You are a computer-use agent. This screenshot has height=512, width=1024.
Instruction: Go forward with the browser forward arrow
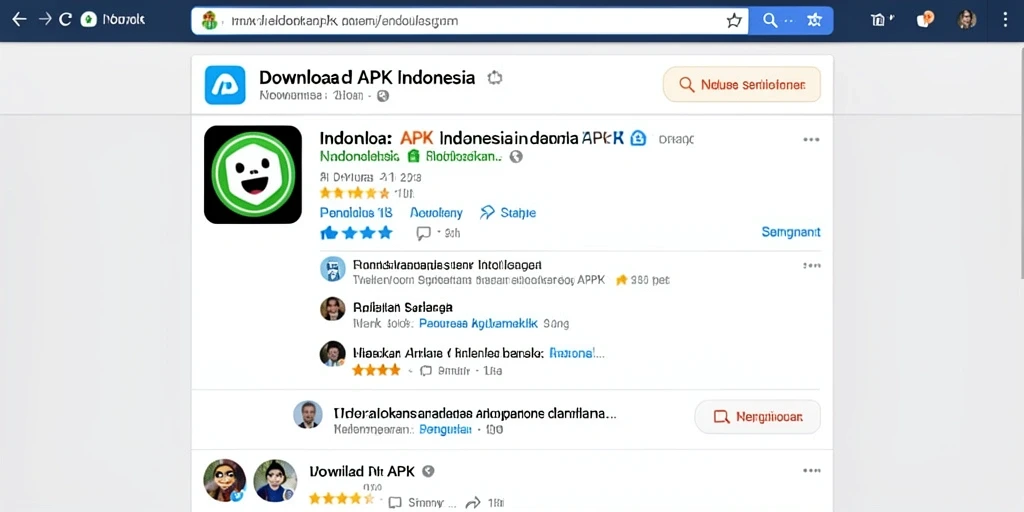44,20
